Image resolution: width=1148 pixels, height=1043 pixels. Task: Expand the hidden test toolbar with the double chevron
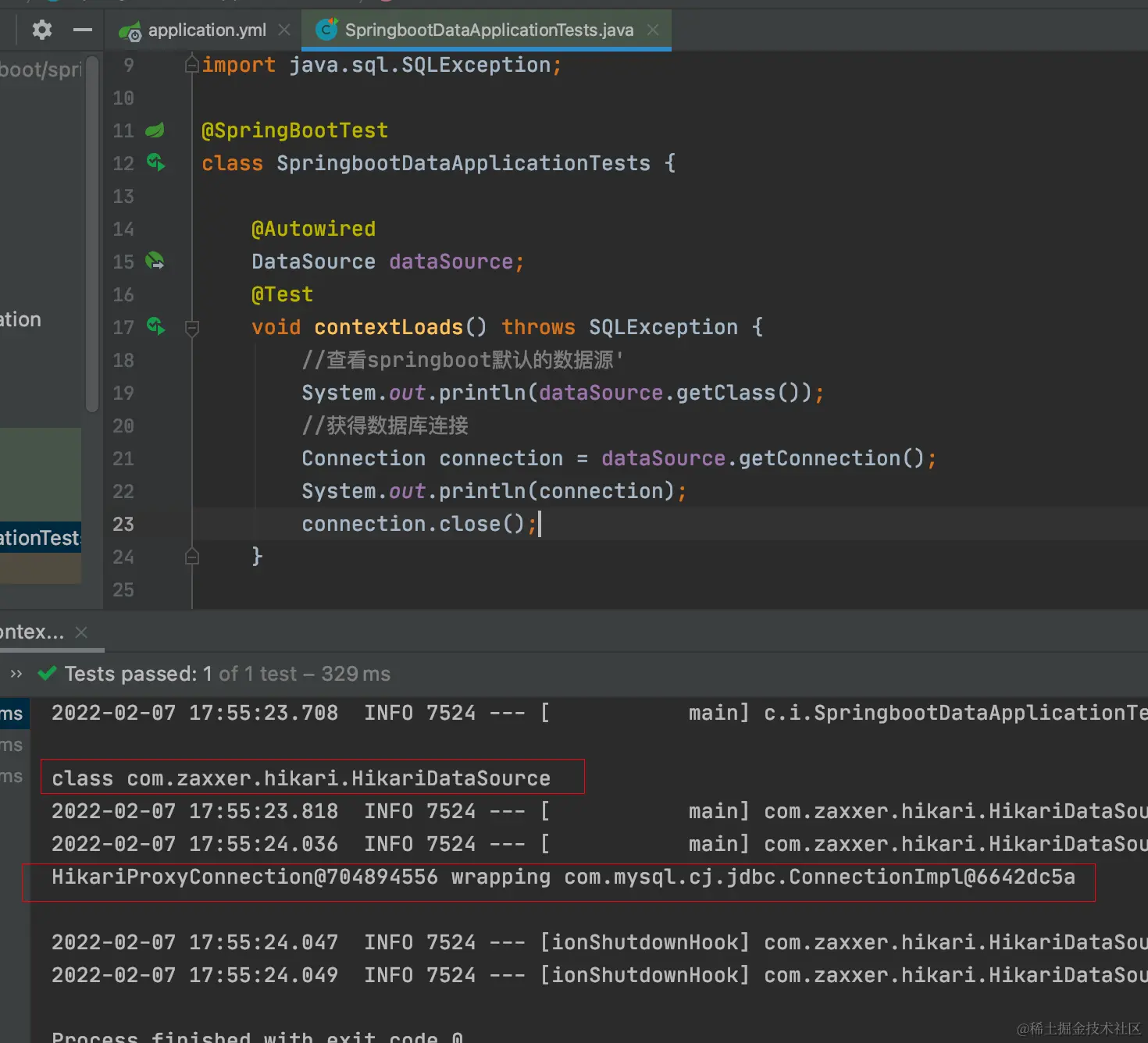coord(16,674)
